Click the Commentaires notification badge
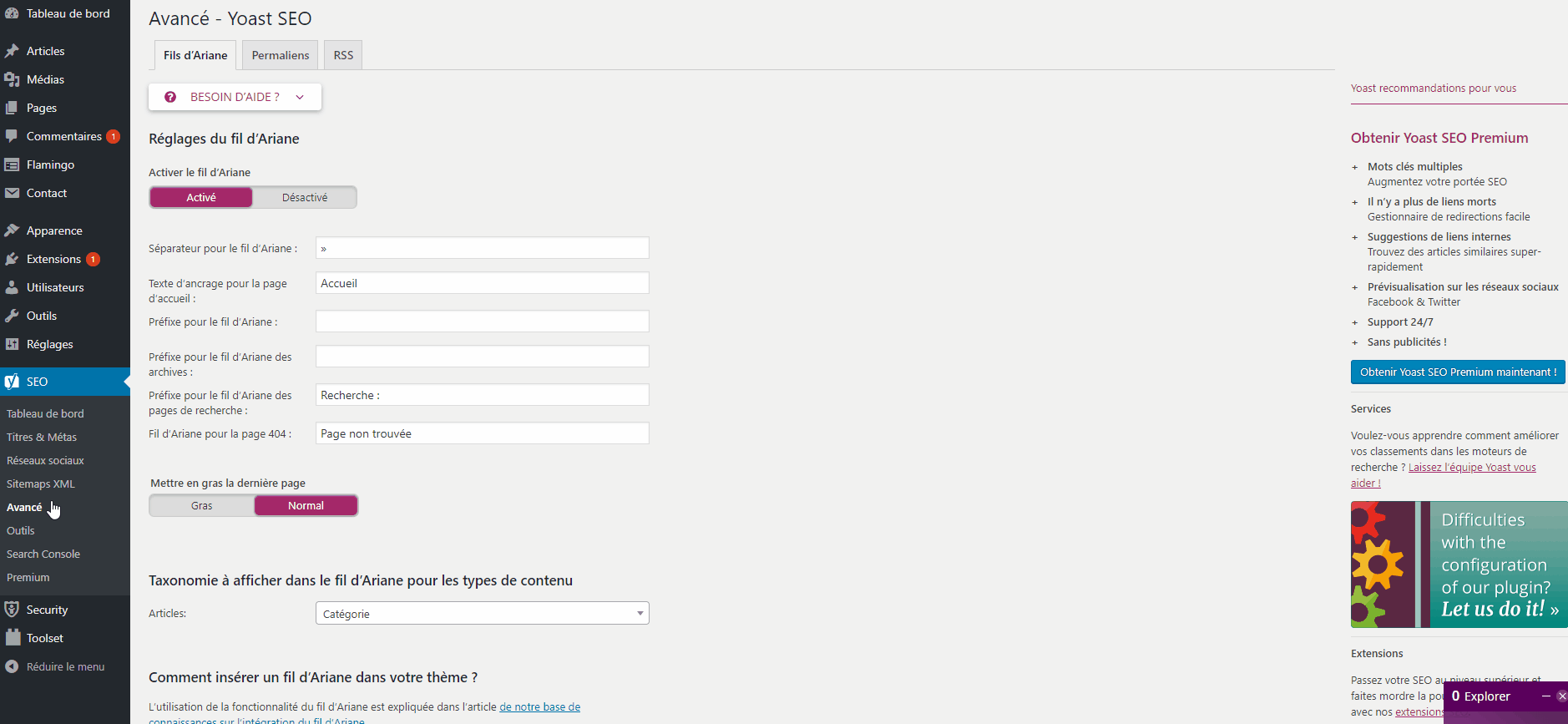This screenshot has height=724, width=1568. [114, 136]
